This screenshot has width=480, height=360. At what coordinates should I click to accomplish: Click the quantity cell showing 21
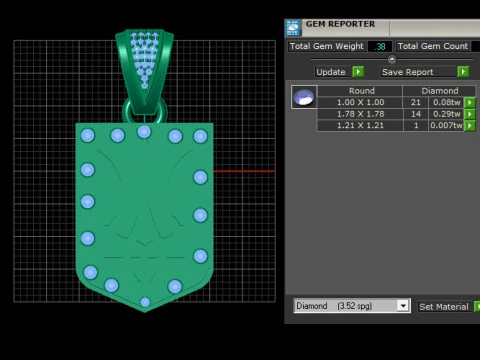[x=415, y=102]
